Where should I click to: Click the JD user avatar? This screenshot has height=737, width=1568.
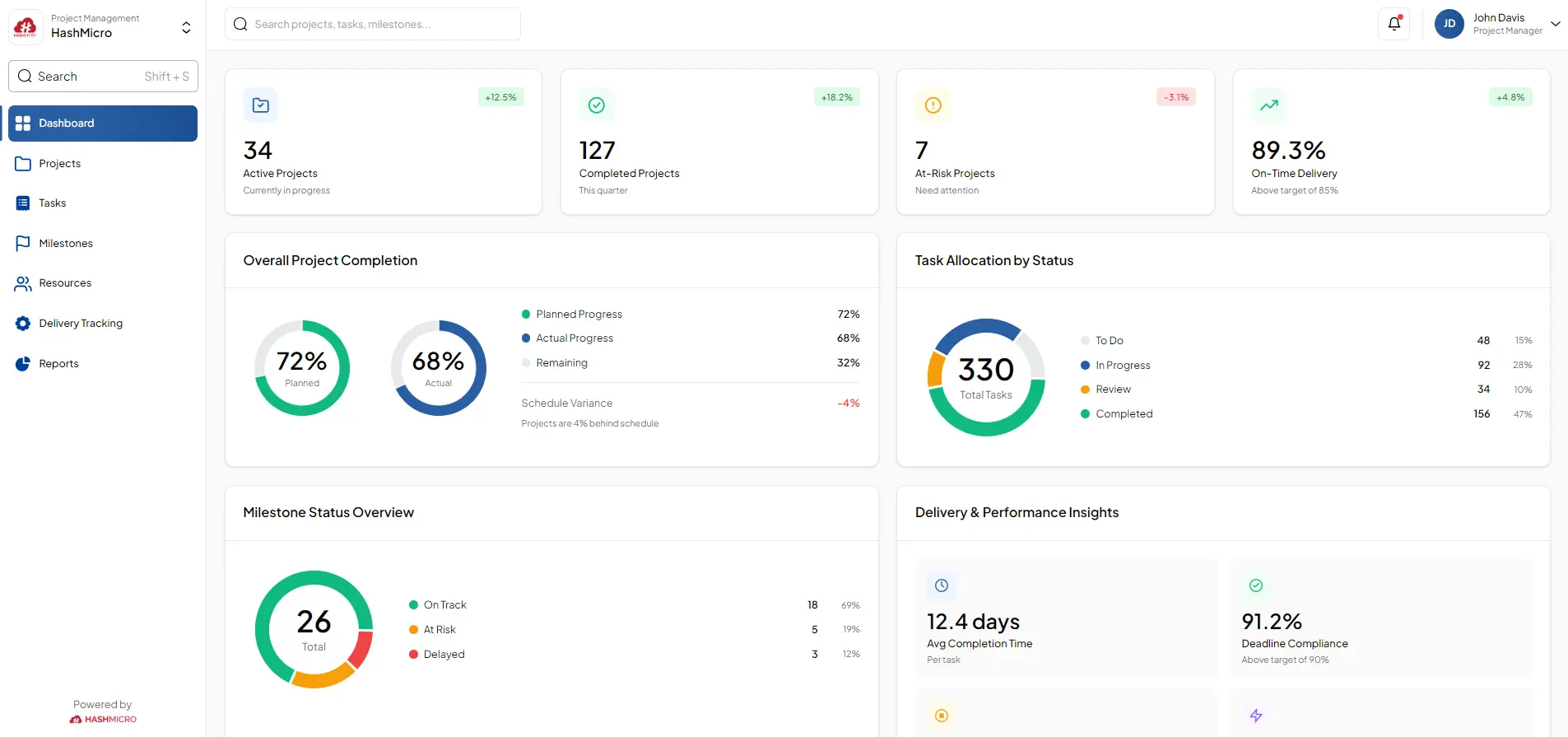[x=1449, y=24]
